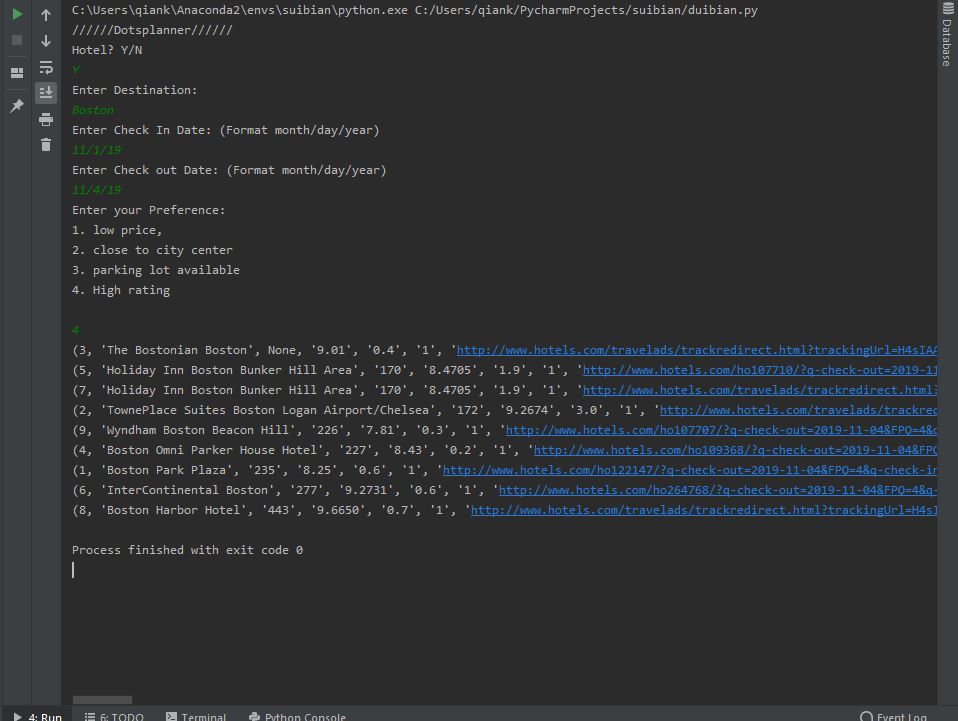Click the '2. close to city center' line

coord(152,250)
